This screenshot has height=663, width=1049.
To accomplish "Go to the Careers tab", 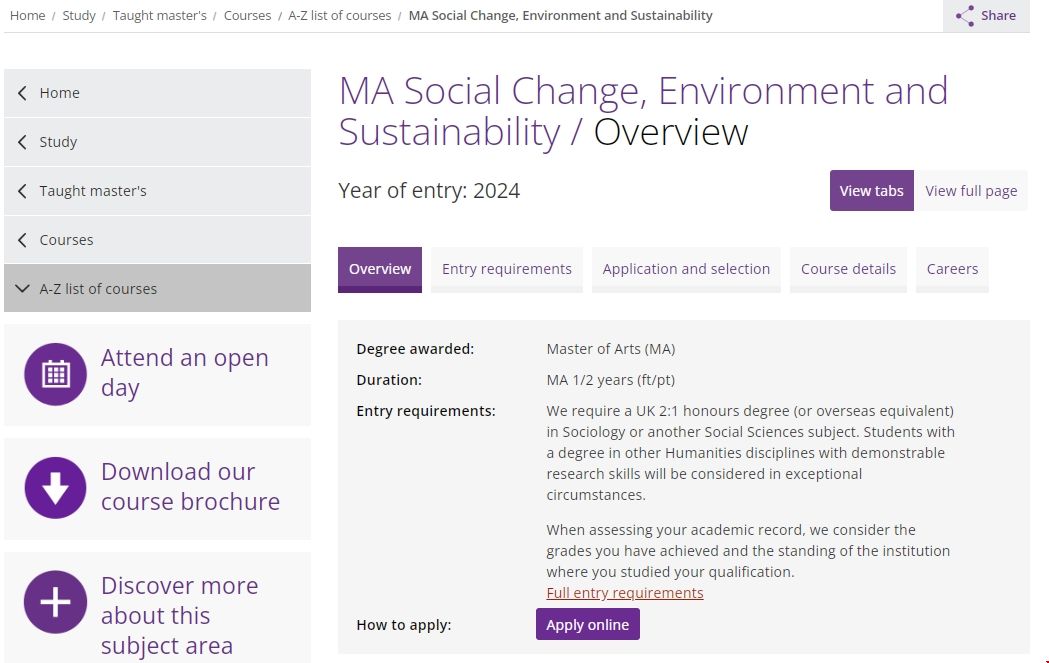I will (x=952, y=269).
